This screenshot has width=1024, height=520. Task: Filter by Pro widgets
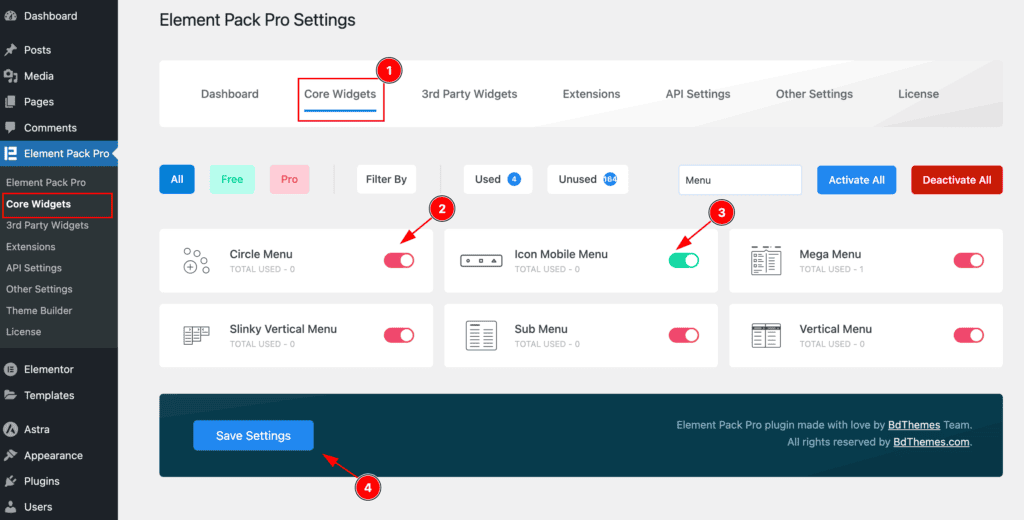(x=289, y=179)
